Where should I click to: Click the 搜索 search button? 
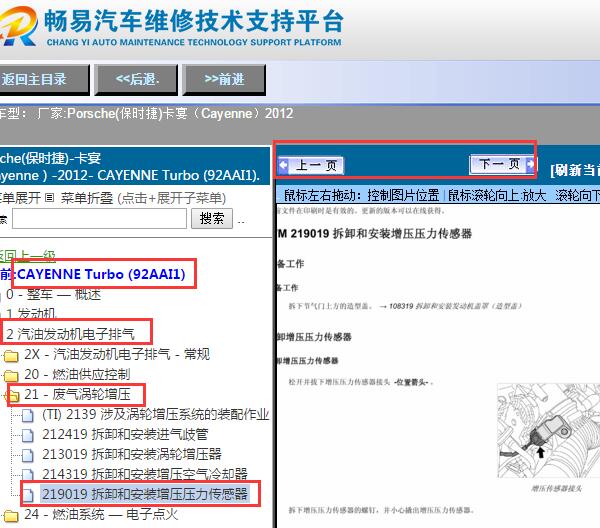tap(212, 218)
